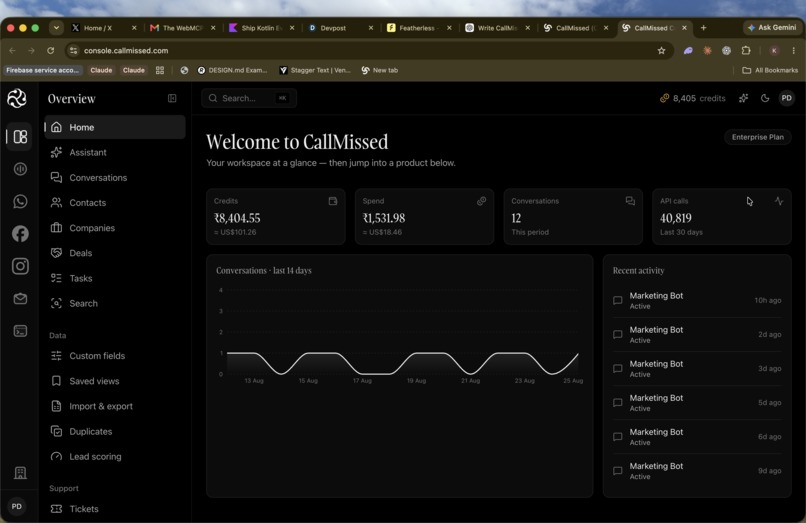Open Marketing Bot activity from 2d ago
This screenshot has height=523, width=806.
click(x=697, y=335)
